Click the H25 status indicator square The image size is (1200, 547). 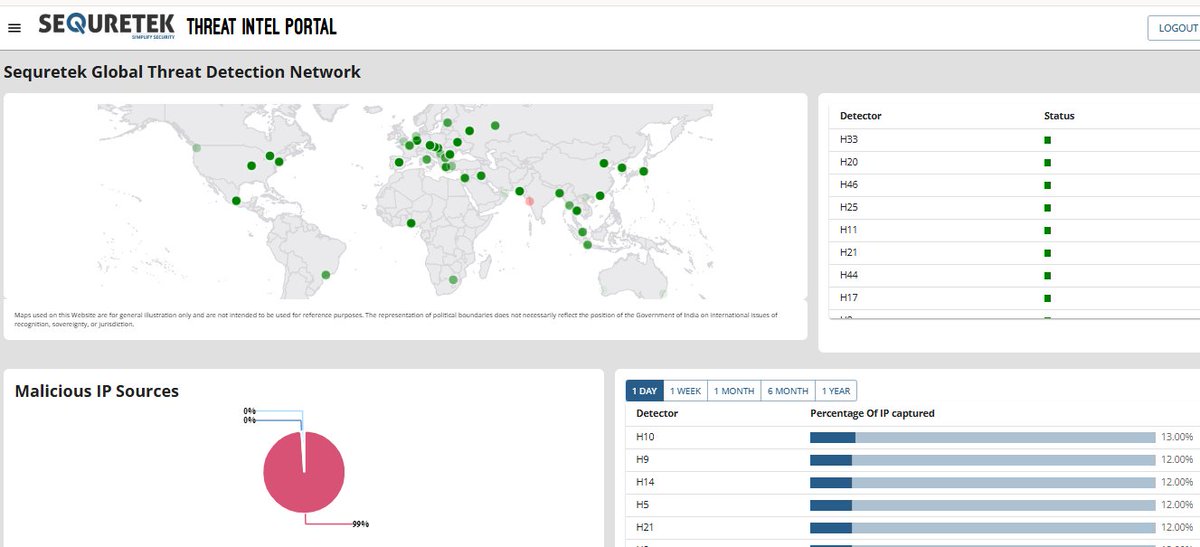coord(1047,208)
